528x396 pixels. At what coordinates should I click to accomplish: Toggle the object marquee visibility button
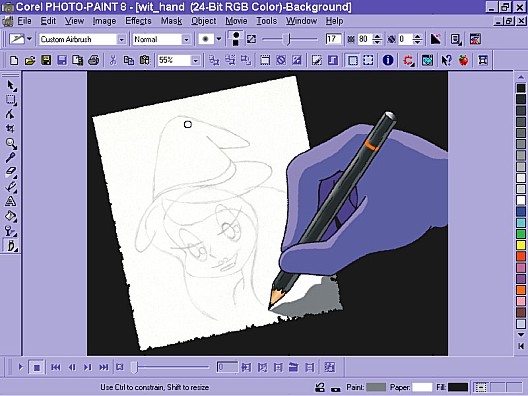(x=368, y=61)
